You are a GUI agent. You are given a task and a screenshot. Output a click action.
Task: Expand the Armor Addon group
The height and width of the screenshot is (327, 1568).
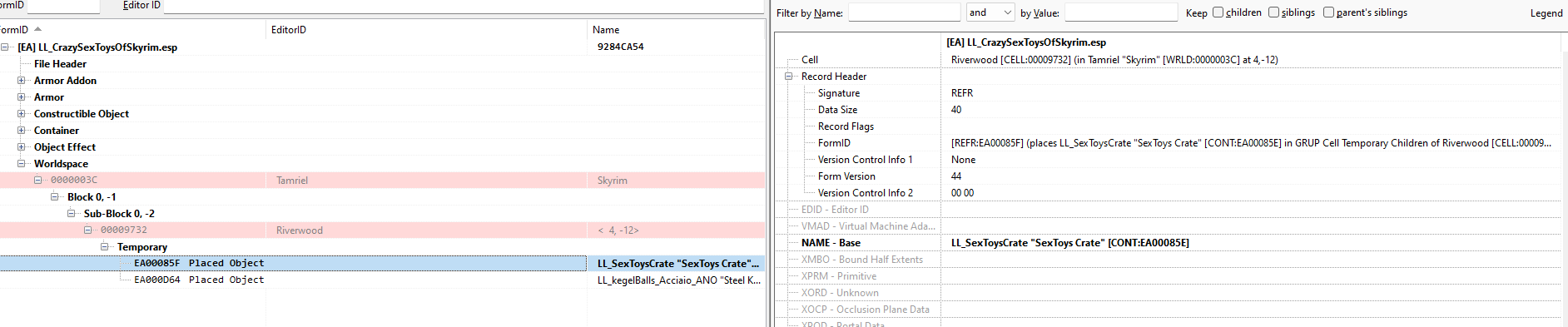pos(21,81)
